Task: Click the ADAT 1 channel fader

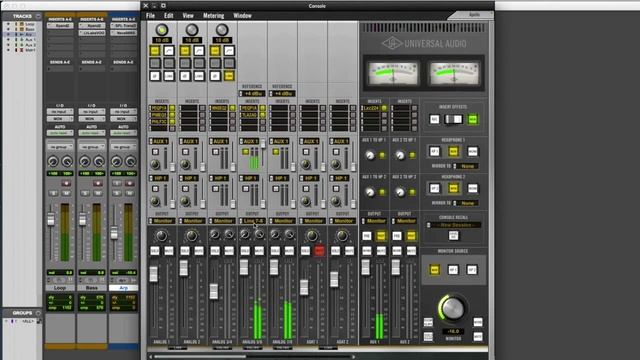Action: tap(304, 287)
